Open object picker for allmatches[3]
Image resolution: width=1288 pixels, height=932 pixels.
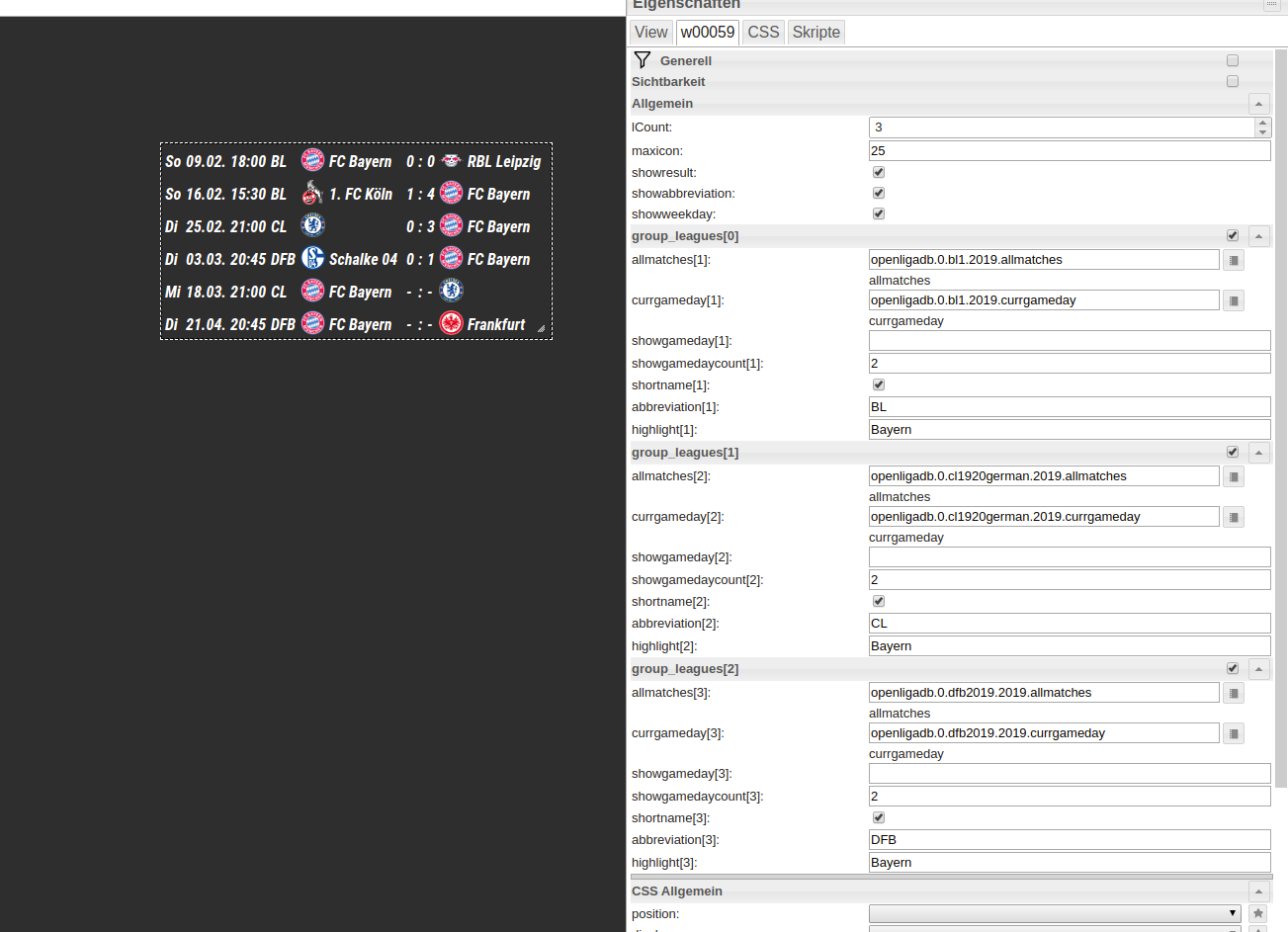click(1234, 693)
